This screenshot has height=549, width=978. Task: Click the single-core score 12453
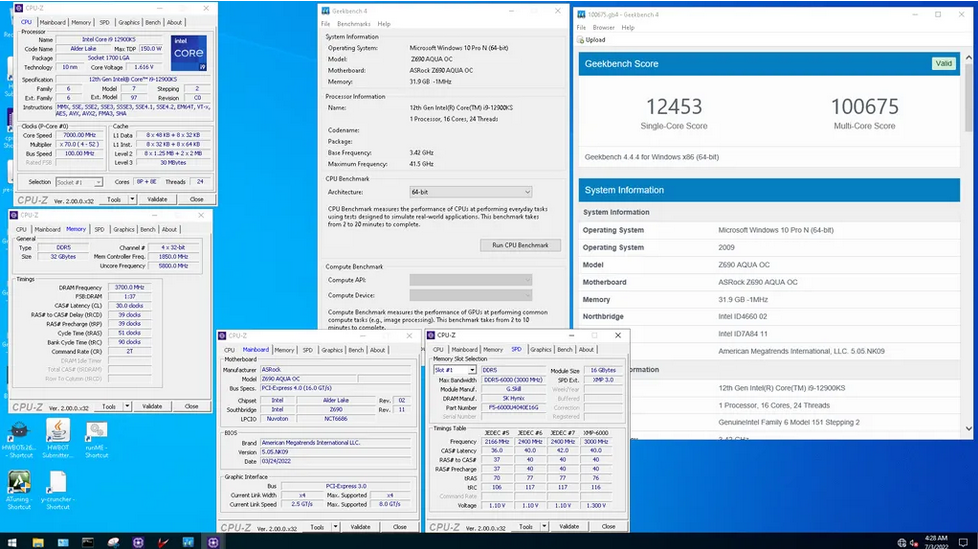[674, 107]
